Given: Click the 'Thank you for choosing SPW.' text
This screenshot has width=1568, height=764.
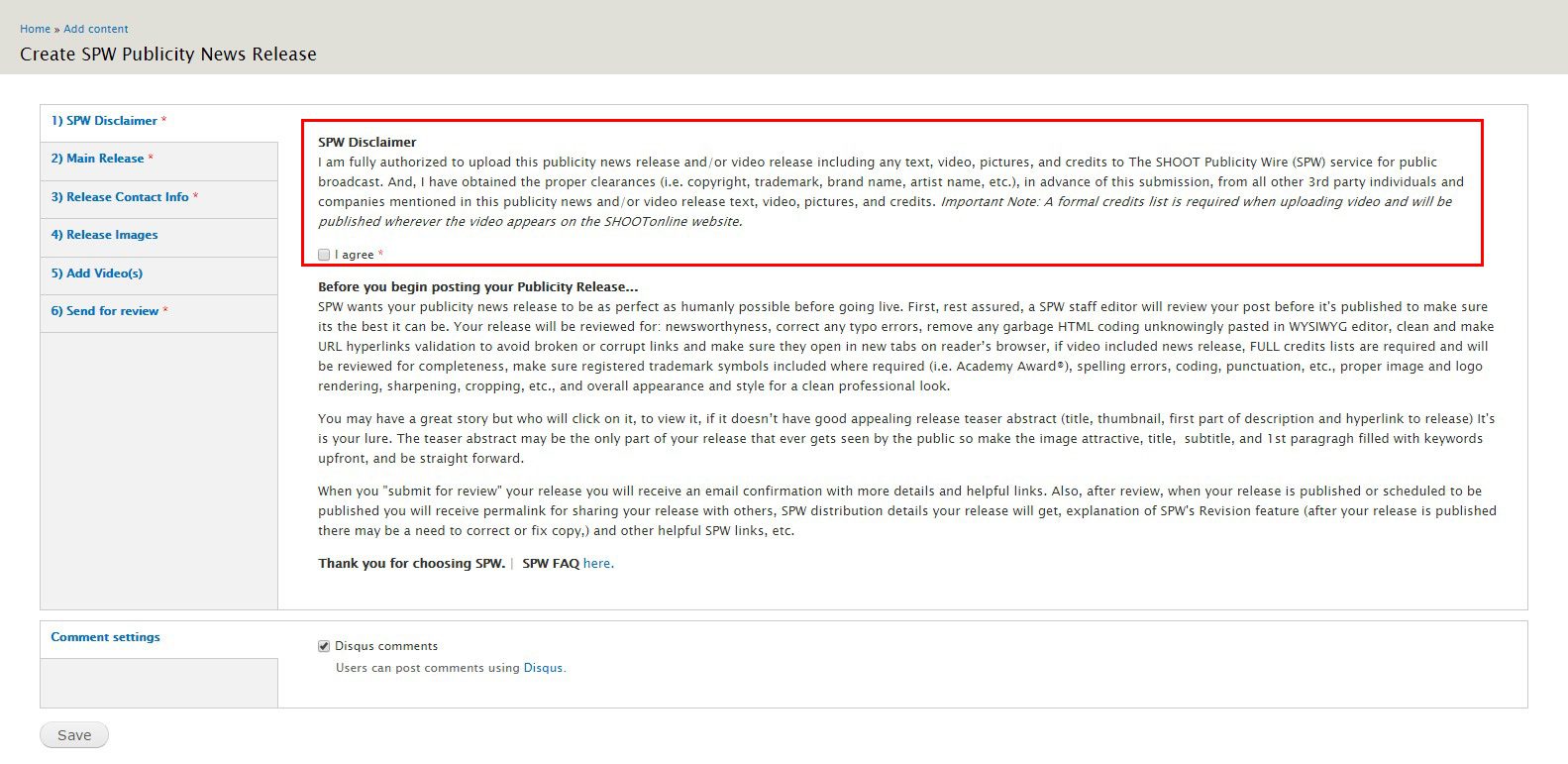Looking at the screenshot, I should pos(411,564).
